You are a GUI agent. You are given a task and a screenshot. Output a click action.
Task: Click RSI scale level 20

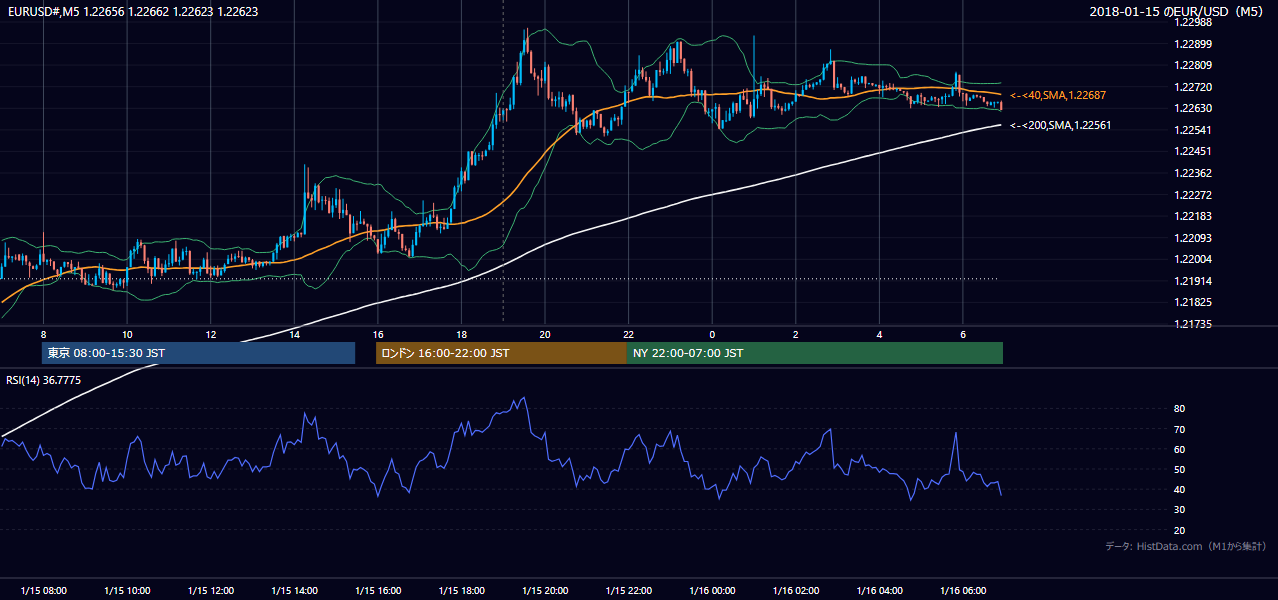[x=1180, y=531]
